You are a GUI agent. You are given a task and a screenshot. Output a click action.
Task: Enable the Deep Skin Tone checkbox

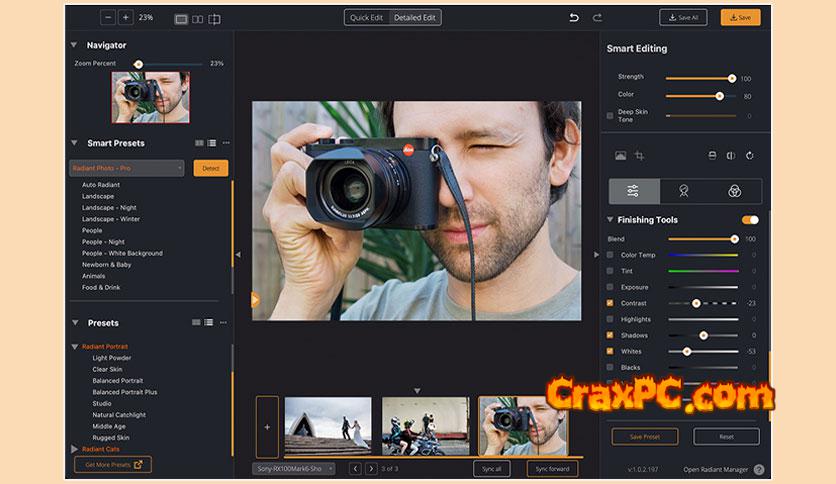click(610, 115)
